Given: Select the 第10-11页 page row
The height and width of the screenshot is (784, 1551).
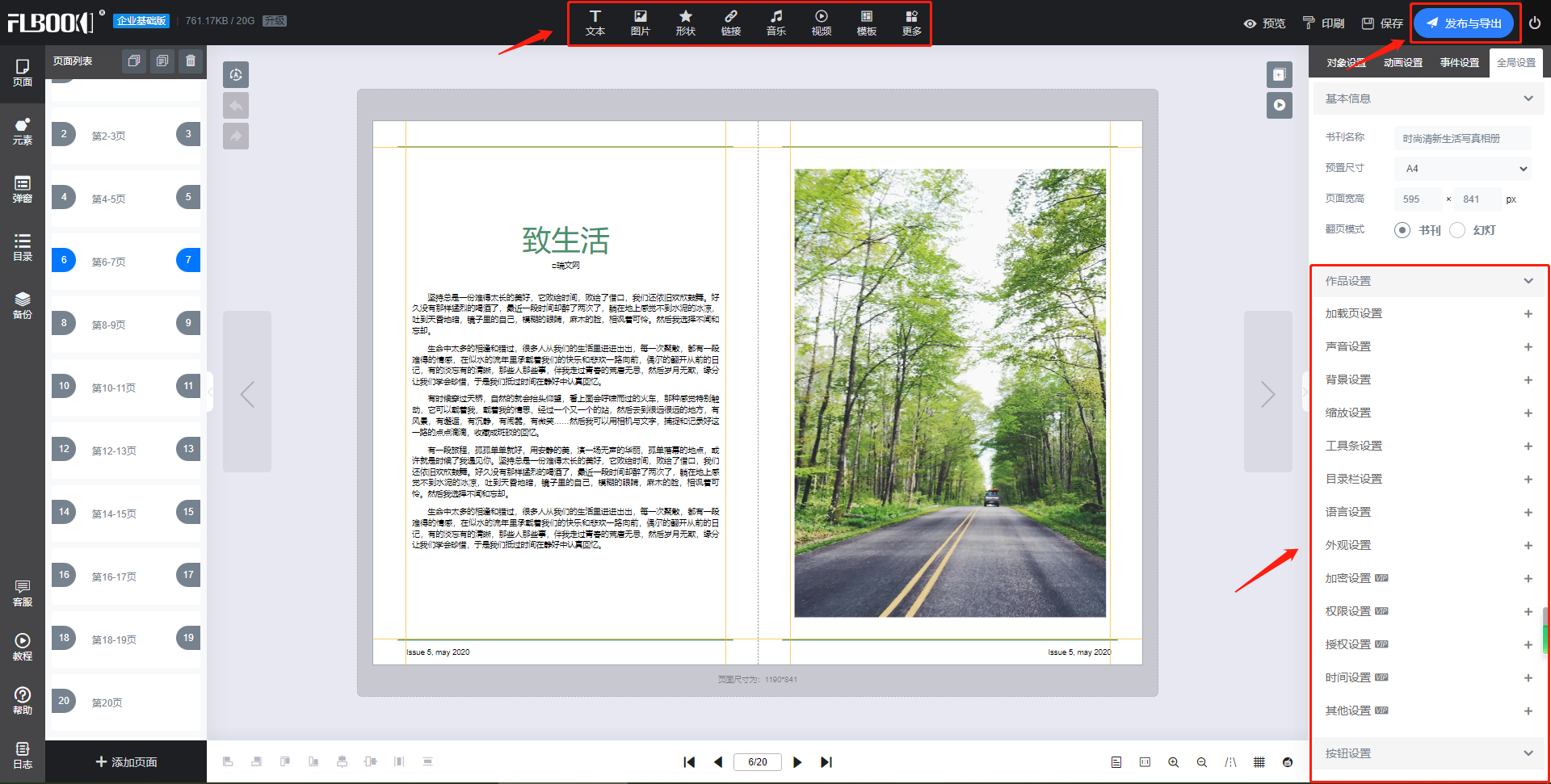Looking at the screenshot, I should tap(126, 386).
